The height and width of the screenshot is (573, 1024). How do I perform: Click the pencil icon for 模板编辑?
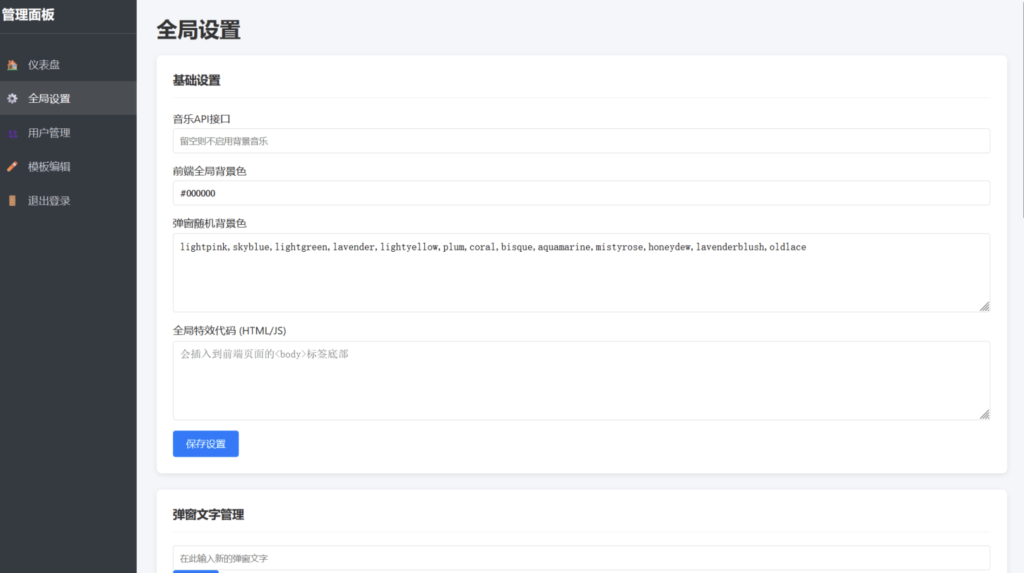click(12, 167)
